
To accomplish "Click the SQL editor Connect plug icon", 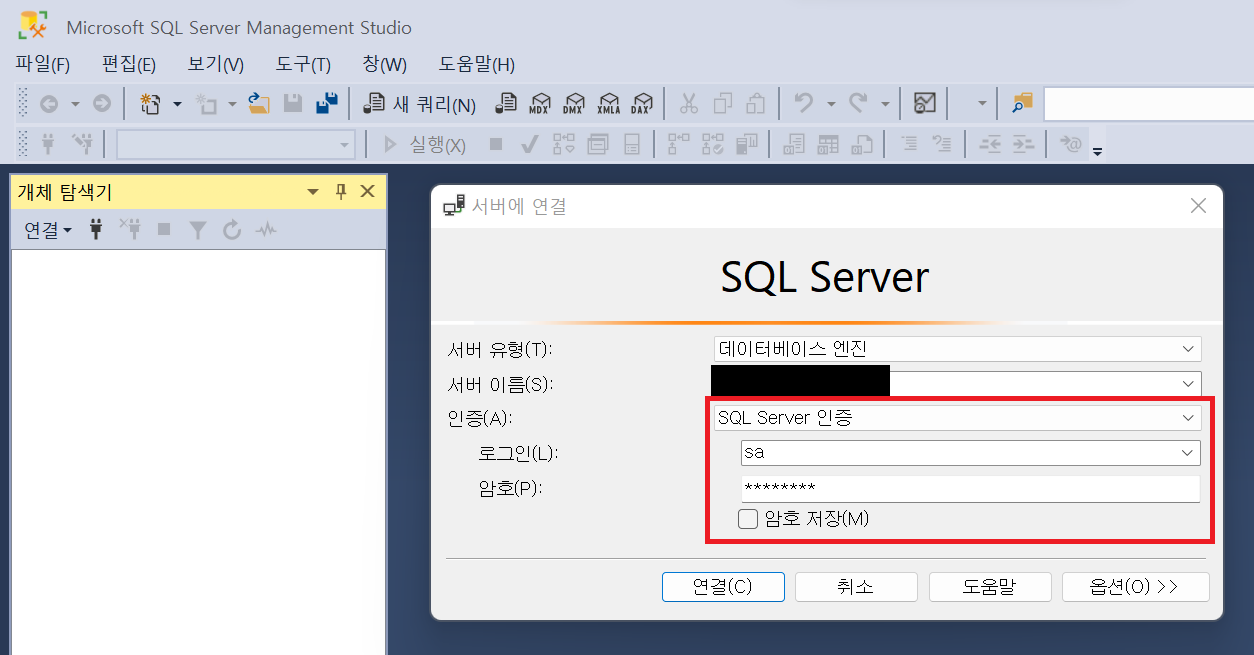I will pyautogui.click(x=47, y=145).
